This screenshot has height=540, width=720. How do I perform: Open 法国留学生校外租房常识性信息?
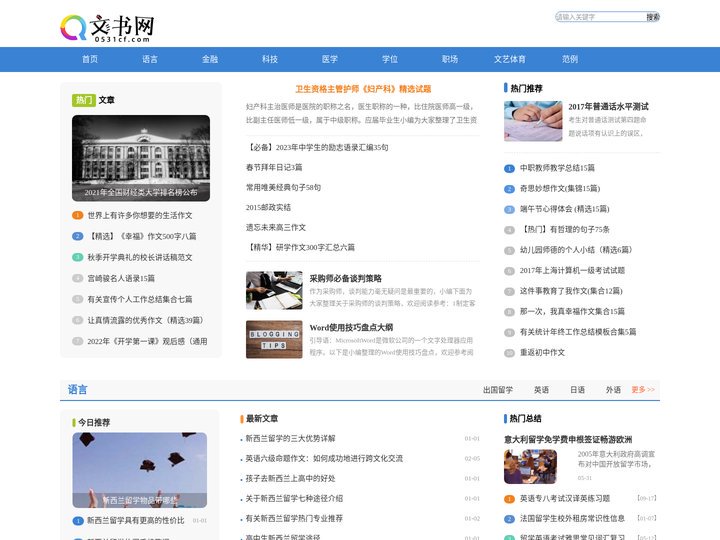click(572, 518)
